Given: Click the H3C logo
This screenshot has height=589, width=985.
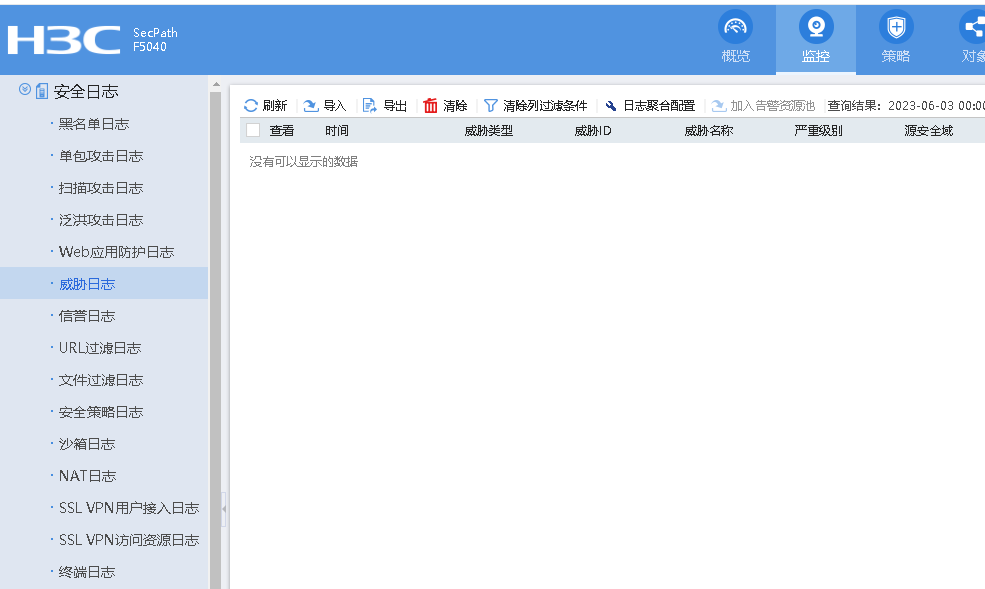Looking at the screenshot, I should pos(63,40).
